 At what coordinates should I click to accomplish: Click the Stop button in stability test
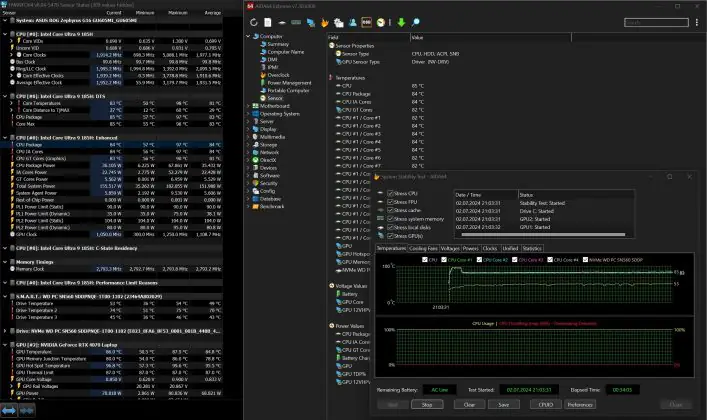coord(427,405)
